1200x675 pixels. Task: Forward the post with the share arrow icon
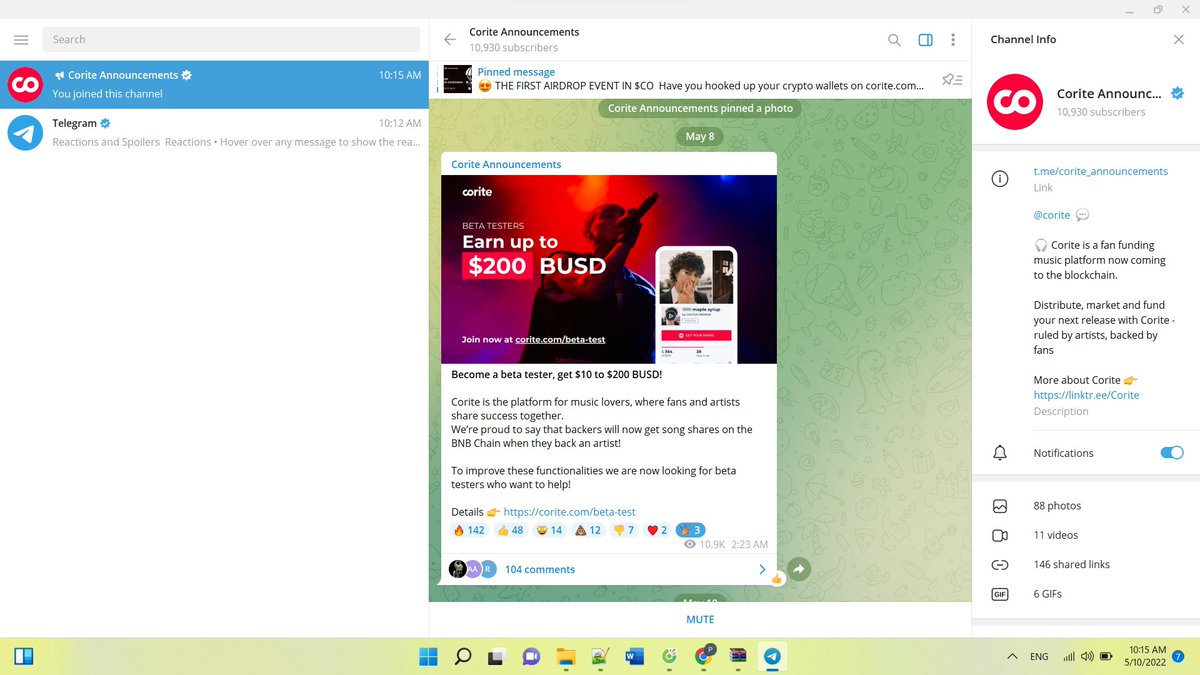pyautogui.click(x=799, y=569)
